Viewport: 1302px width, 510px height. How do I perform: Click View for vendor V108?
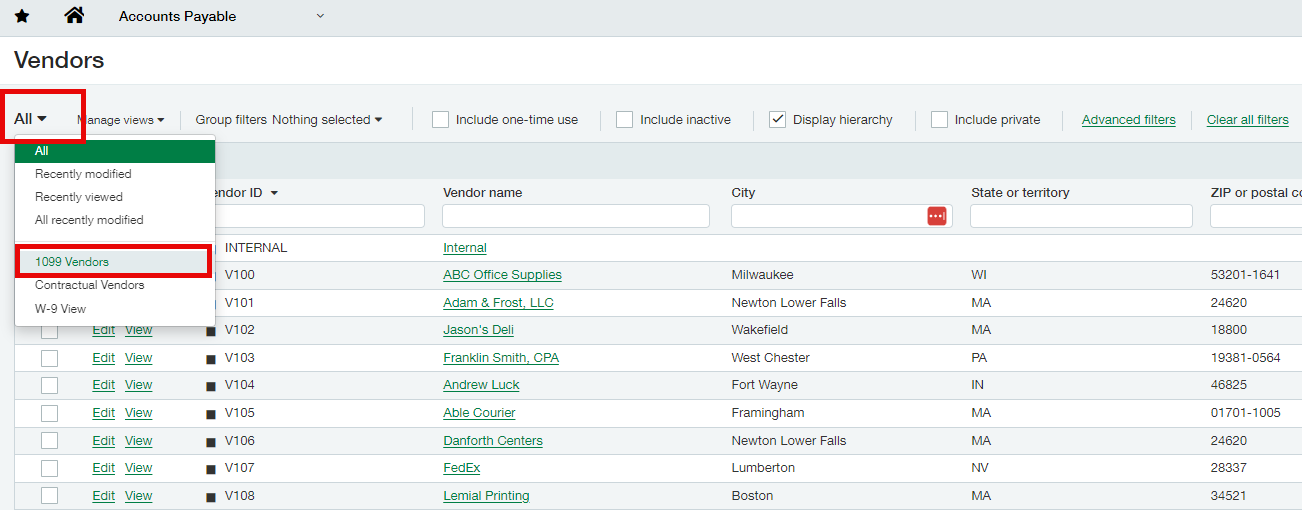138,496
